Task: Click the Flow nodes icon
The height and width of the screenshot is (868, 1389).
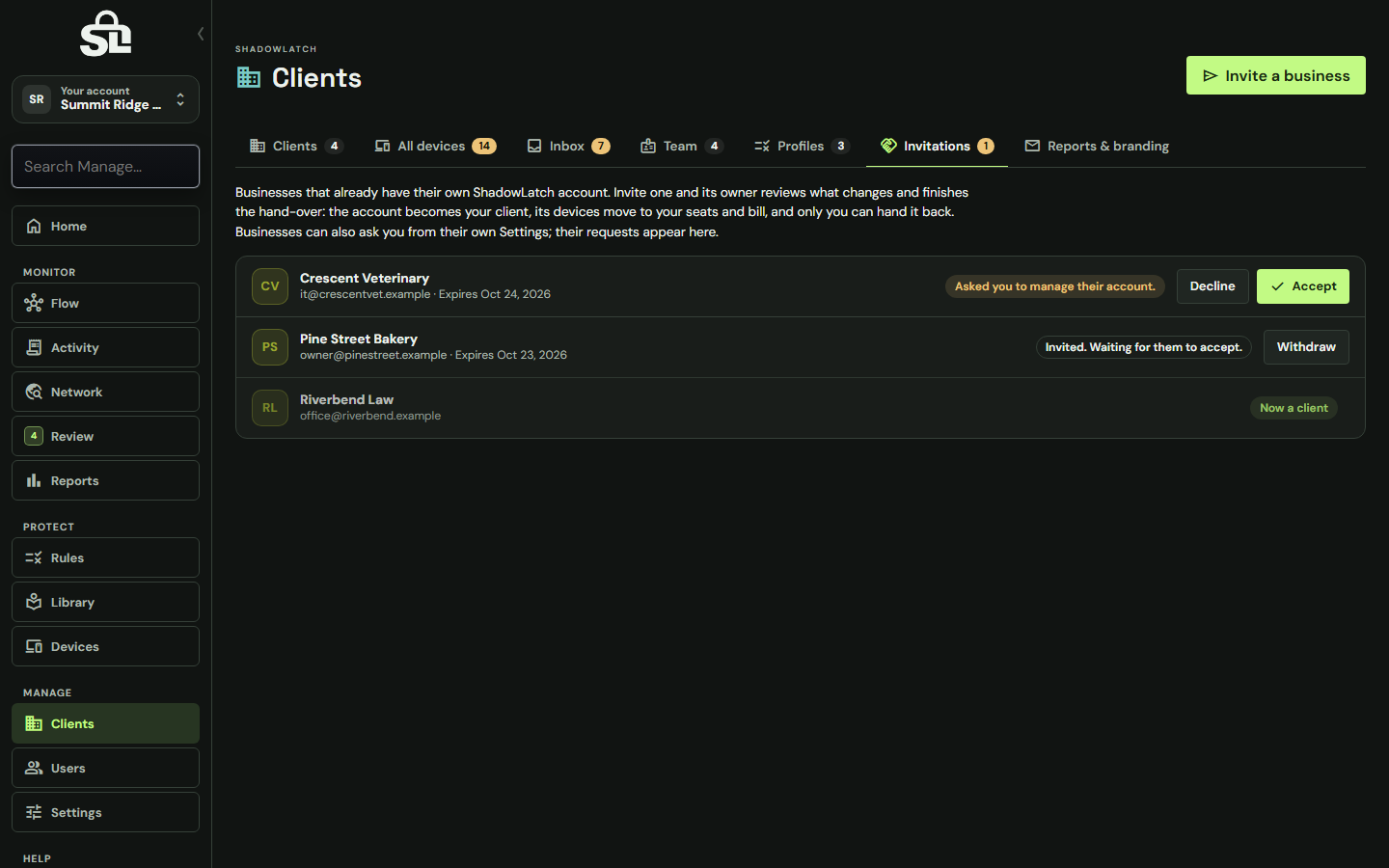Action: 34,303
